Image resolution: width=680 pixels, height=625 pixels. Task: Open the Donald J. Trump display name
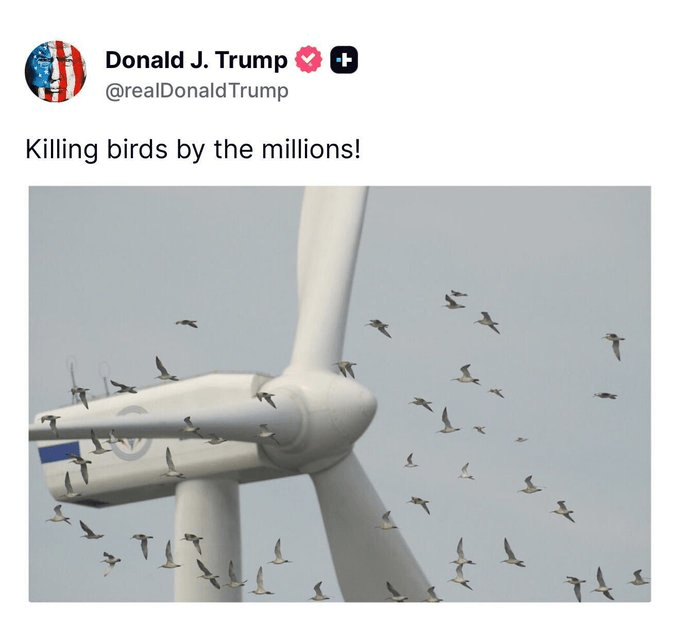click(196, 59)
